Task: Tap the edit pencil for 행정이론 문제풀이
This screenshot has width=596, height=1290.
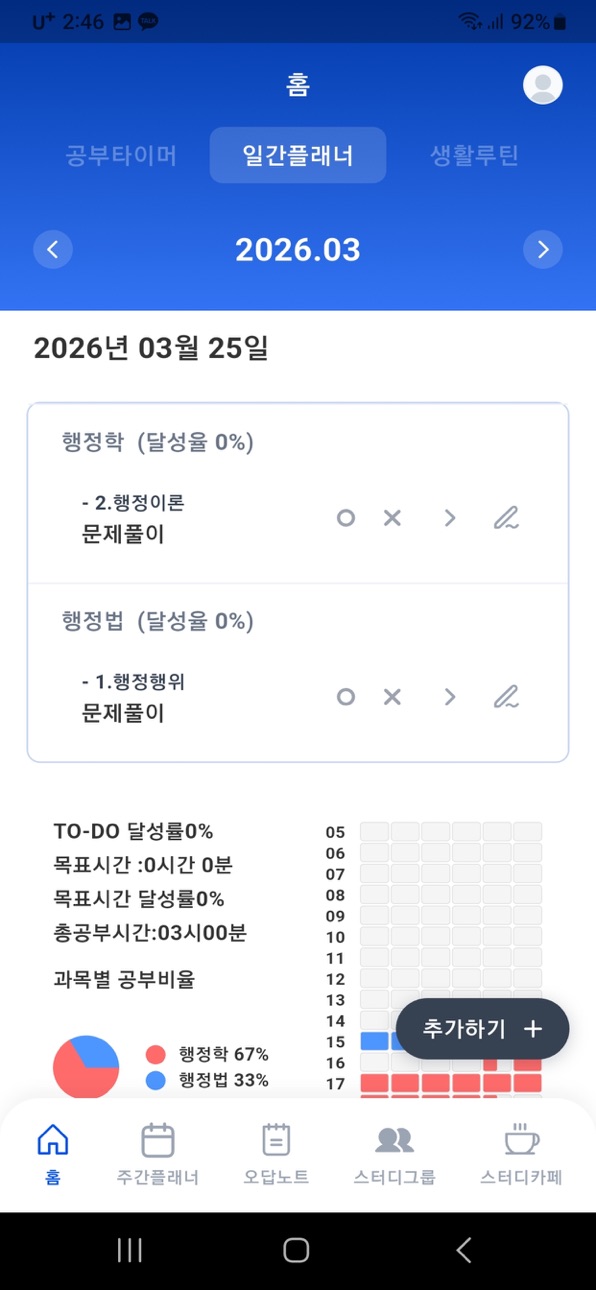Action: [506, 518]
